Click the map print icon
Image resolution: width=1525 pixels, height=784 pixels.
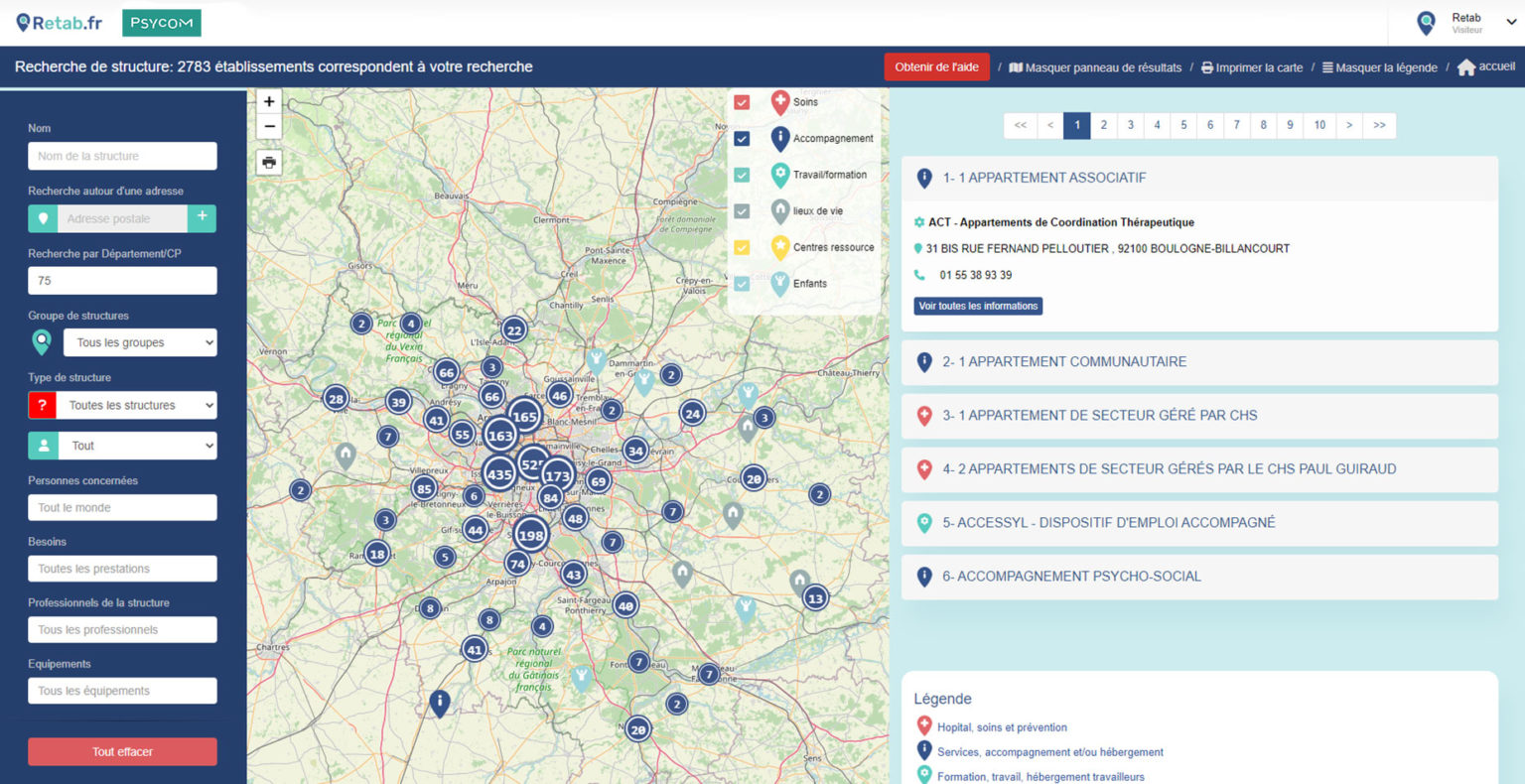[x=269, y=163]
